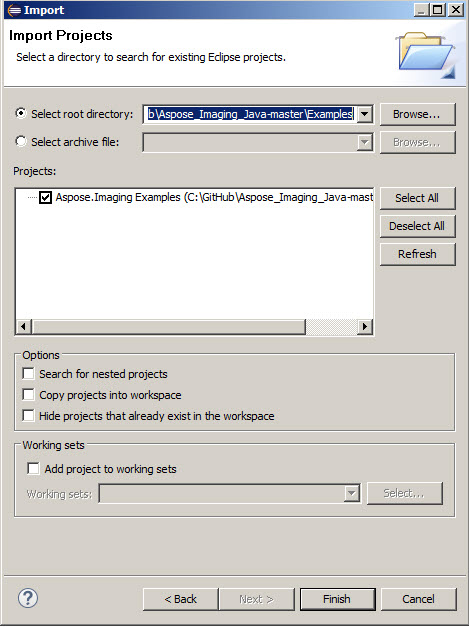Click the Finish button
The image size is (469, 627).
(337, 599)
